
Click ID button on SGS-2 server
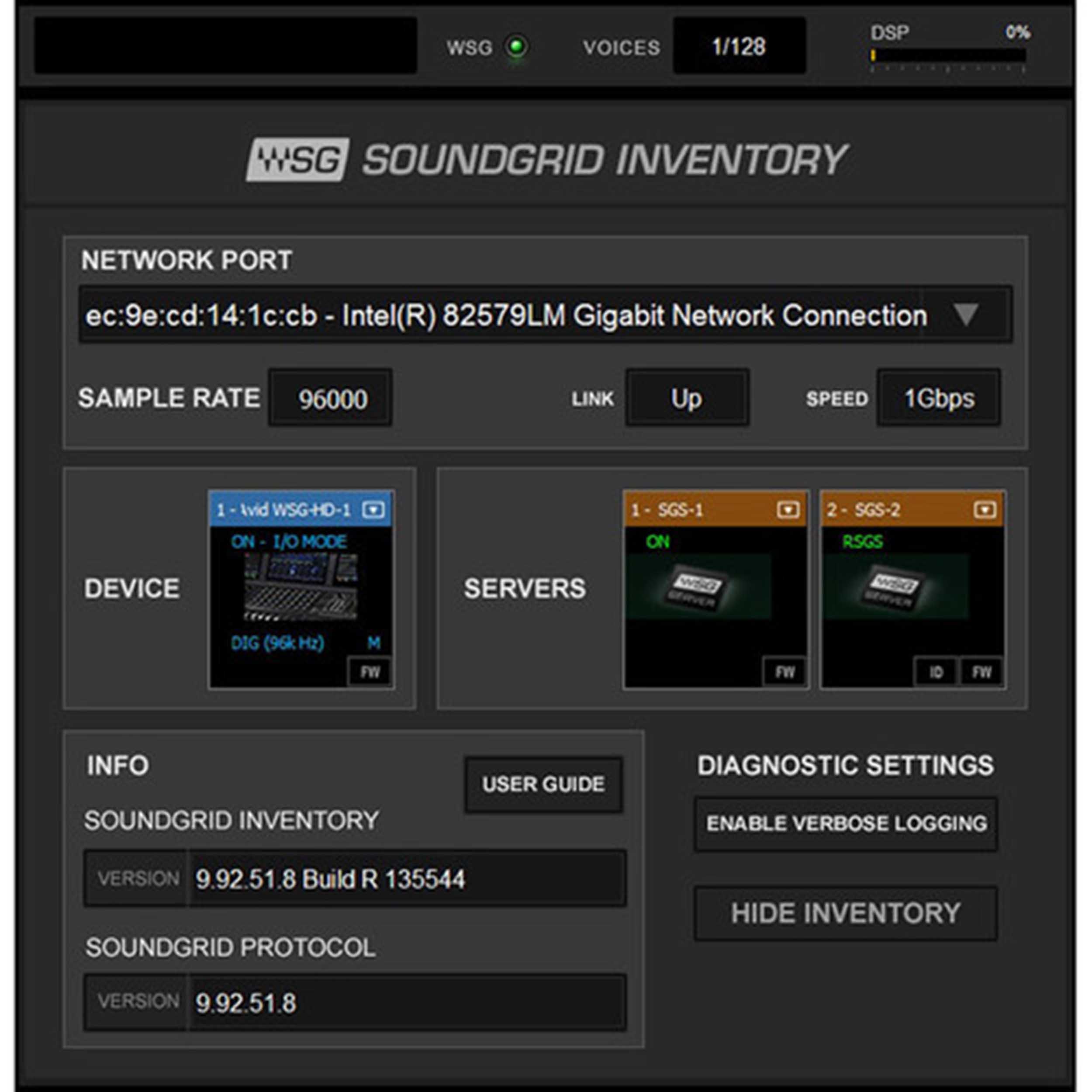tap(936, 672)
